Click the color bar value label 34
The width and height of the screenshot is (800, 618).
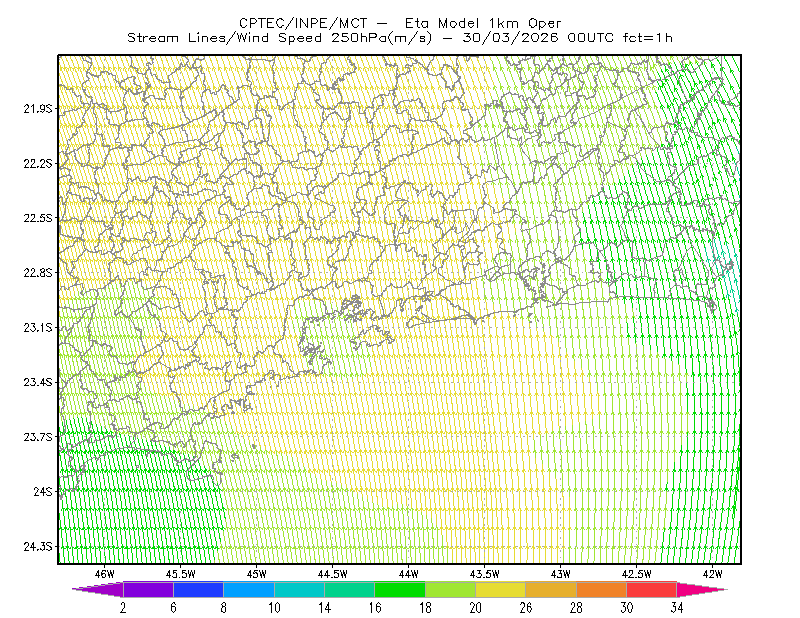point(677,608)
